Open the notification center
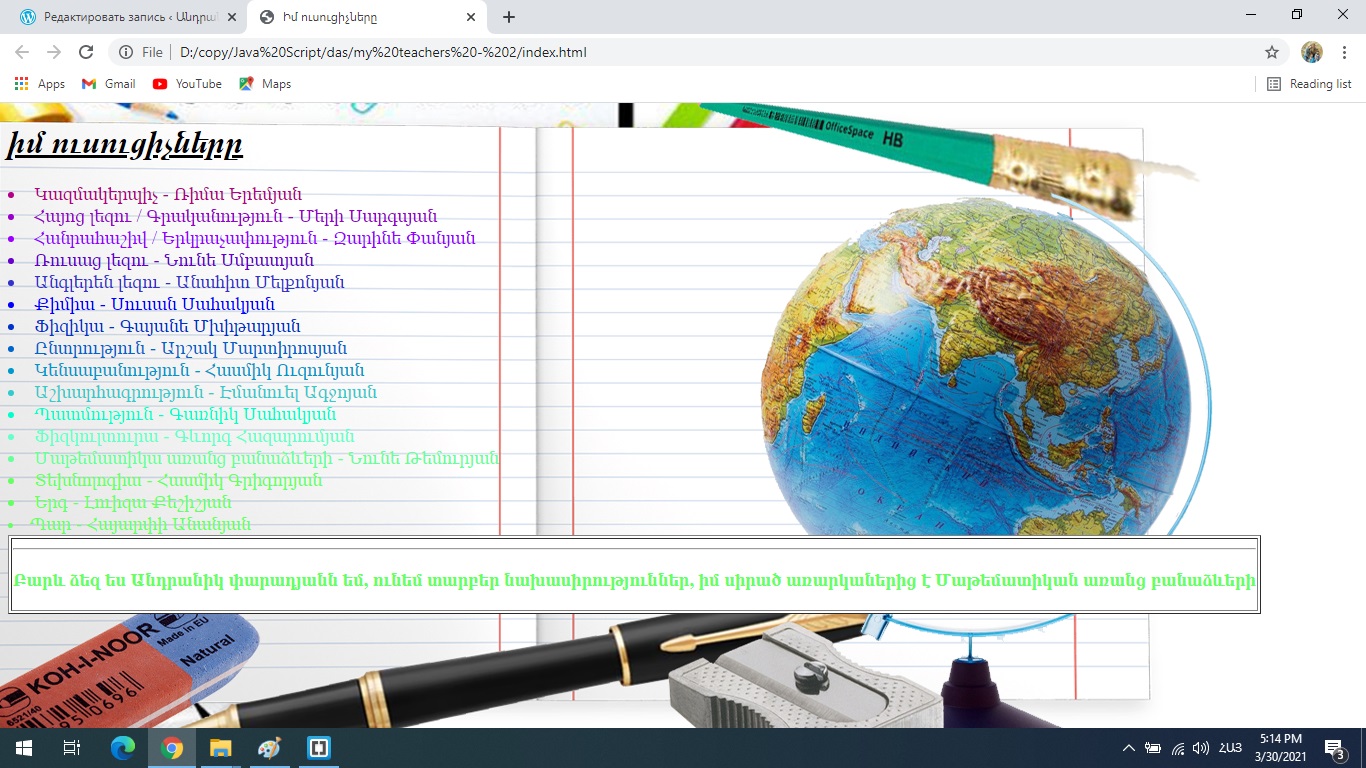The image size is (1366, 768). pos(1334,748)
